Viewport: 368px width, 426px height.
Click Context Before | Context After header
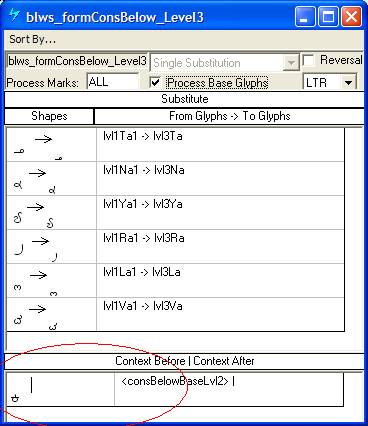tap(184, 361)
